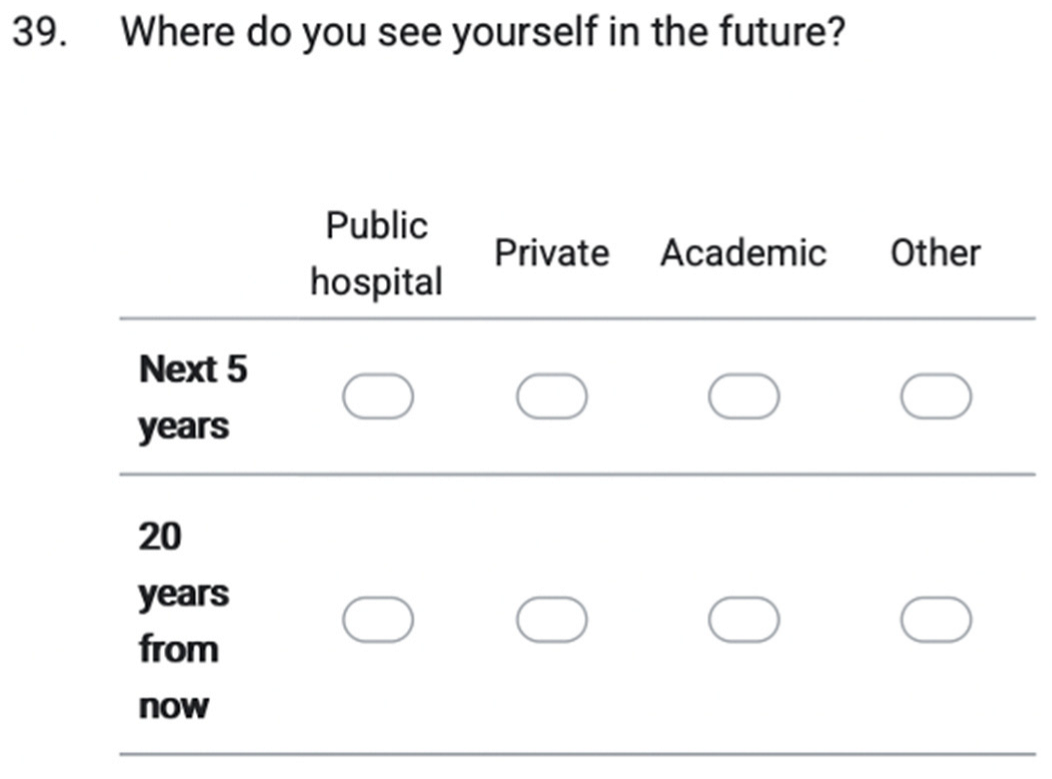Image resolution: width=1052 pixels, height=779 pixels.
Task: Click the Other column header
Action: coord(935,252)
